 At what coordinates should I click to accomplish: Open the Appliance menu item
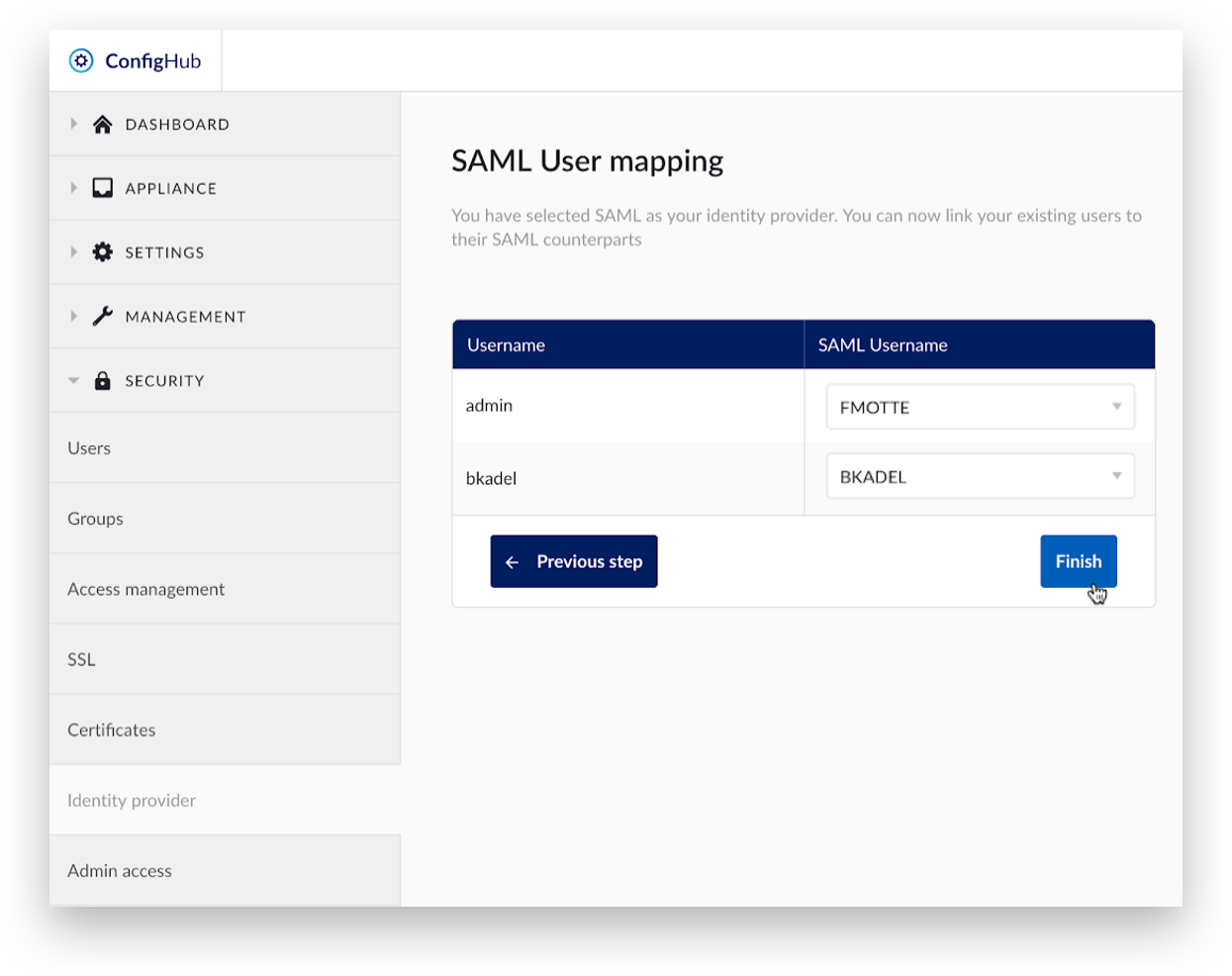[225, 188]
